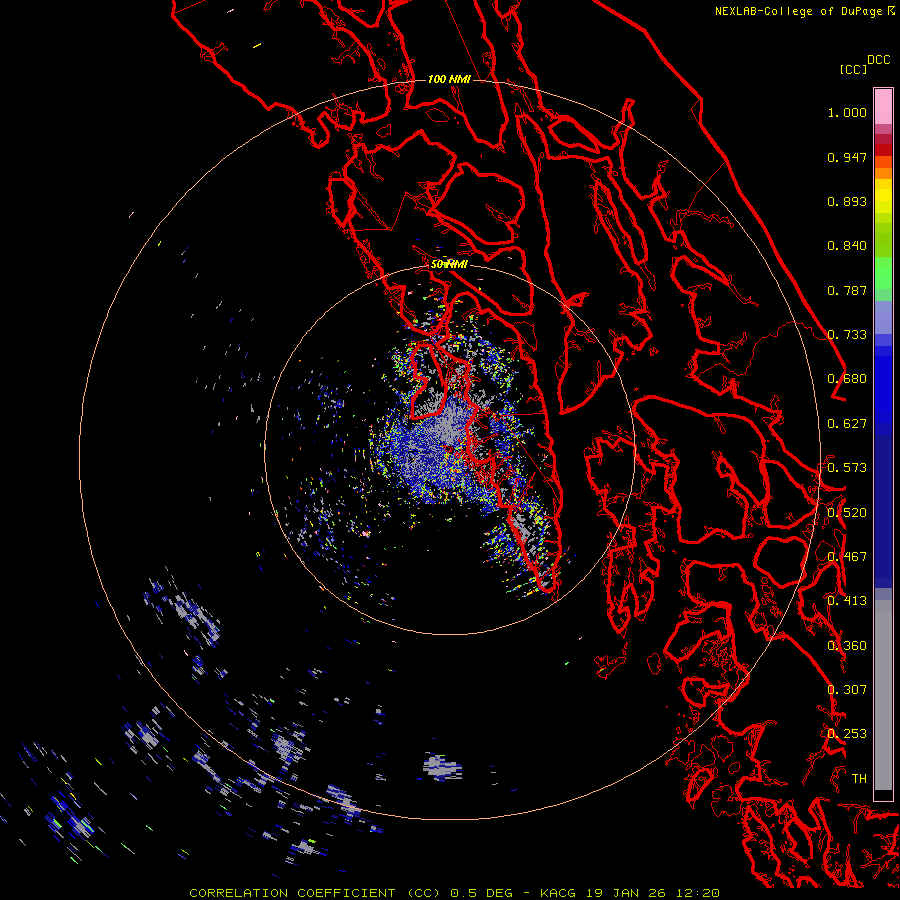This screenshot has height=900, width=900.
Task: Click the 100 NMI range ring label
Action: coord(449,79)
